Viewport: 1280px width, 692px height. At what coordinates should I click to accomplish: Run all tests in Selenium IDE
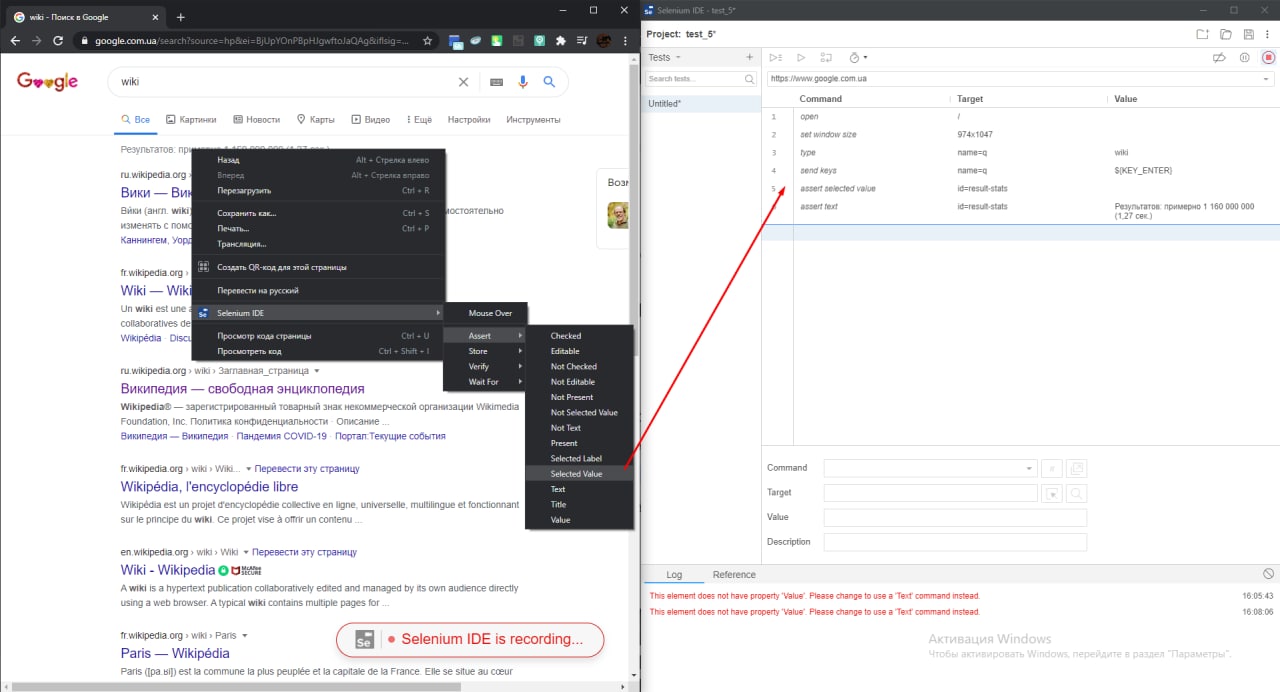(x=776, y=58)
